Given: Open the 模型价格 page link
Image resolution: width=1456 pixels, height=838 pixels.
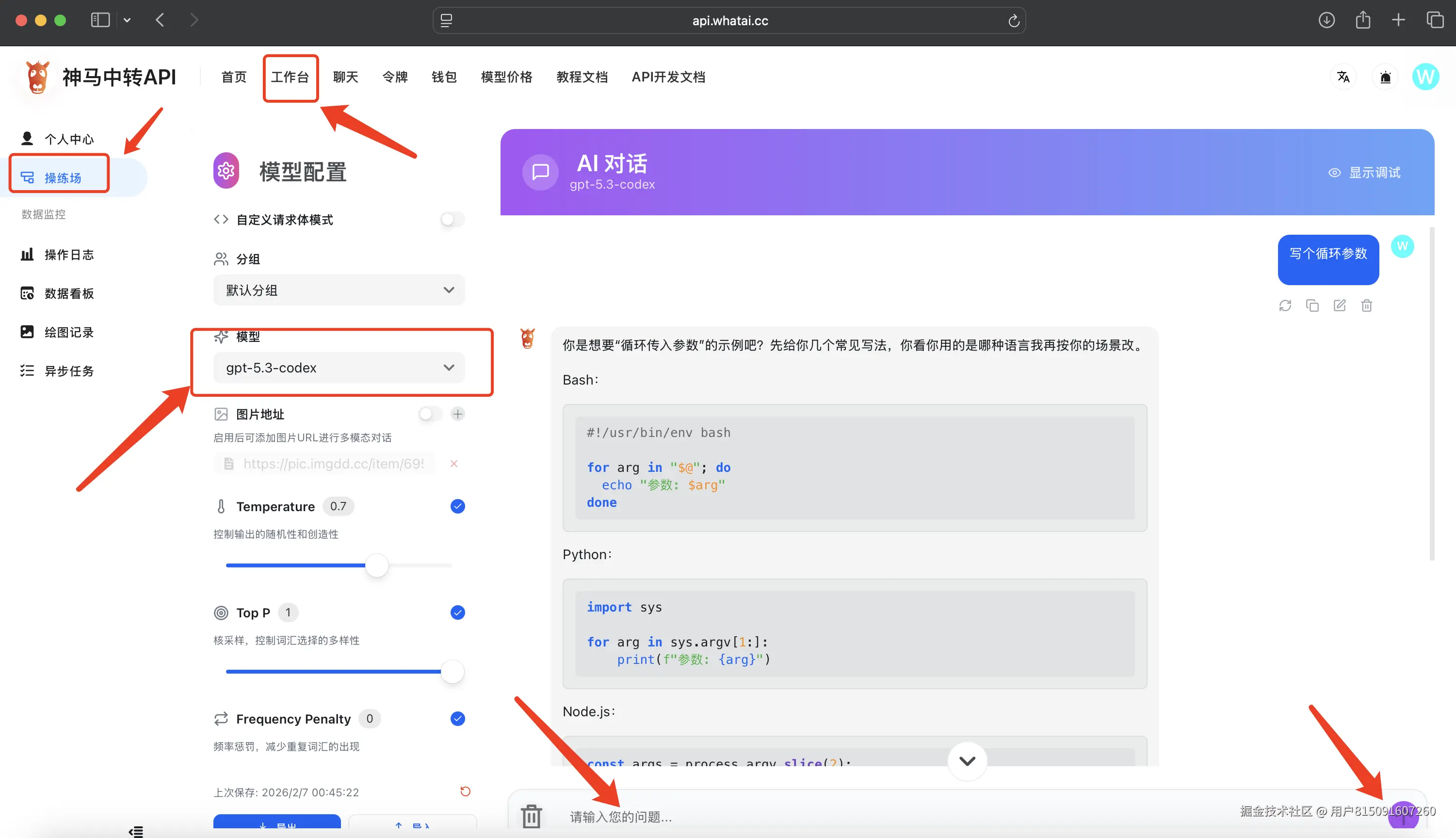Looking at the screenshot, I should click(x=506, y=77).
